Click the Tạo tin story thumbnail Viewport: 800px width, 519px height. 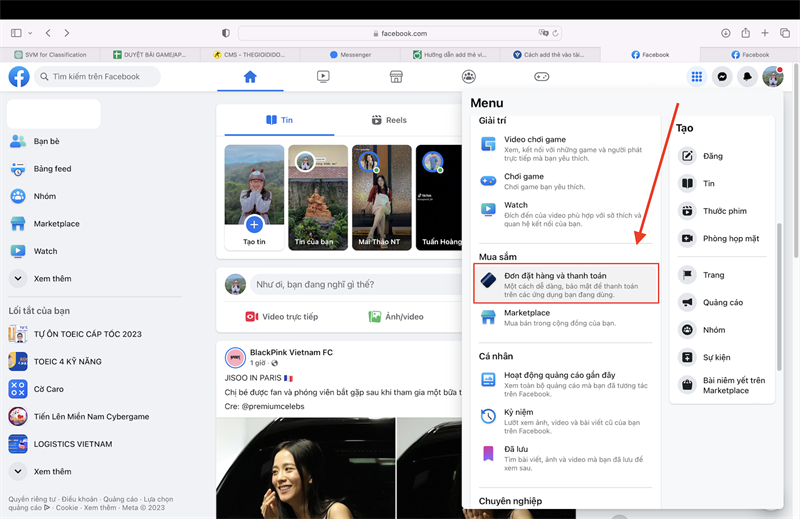point(253,200)
